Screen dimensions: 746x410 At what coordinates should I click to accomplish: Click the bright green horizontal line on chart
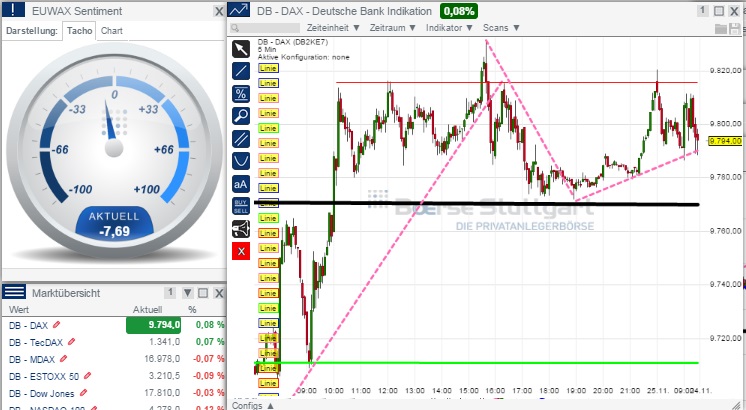[x=477, y=363]
